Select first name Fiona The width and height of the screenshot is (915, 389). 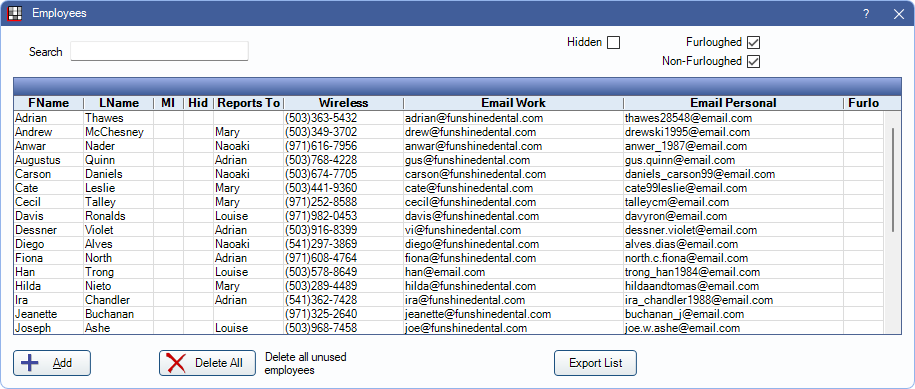click(29, 258)
